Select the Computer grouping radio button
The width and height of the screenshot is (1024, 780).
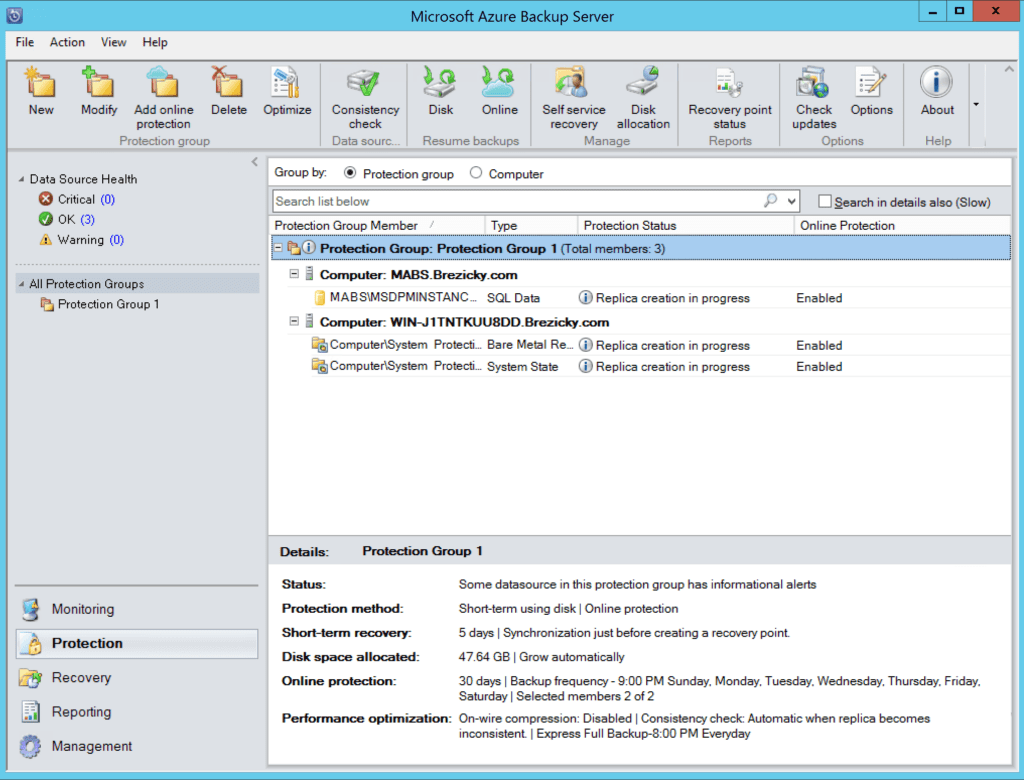476,173
